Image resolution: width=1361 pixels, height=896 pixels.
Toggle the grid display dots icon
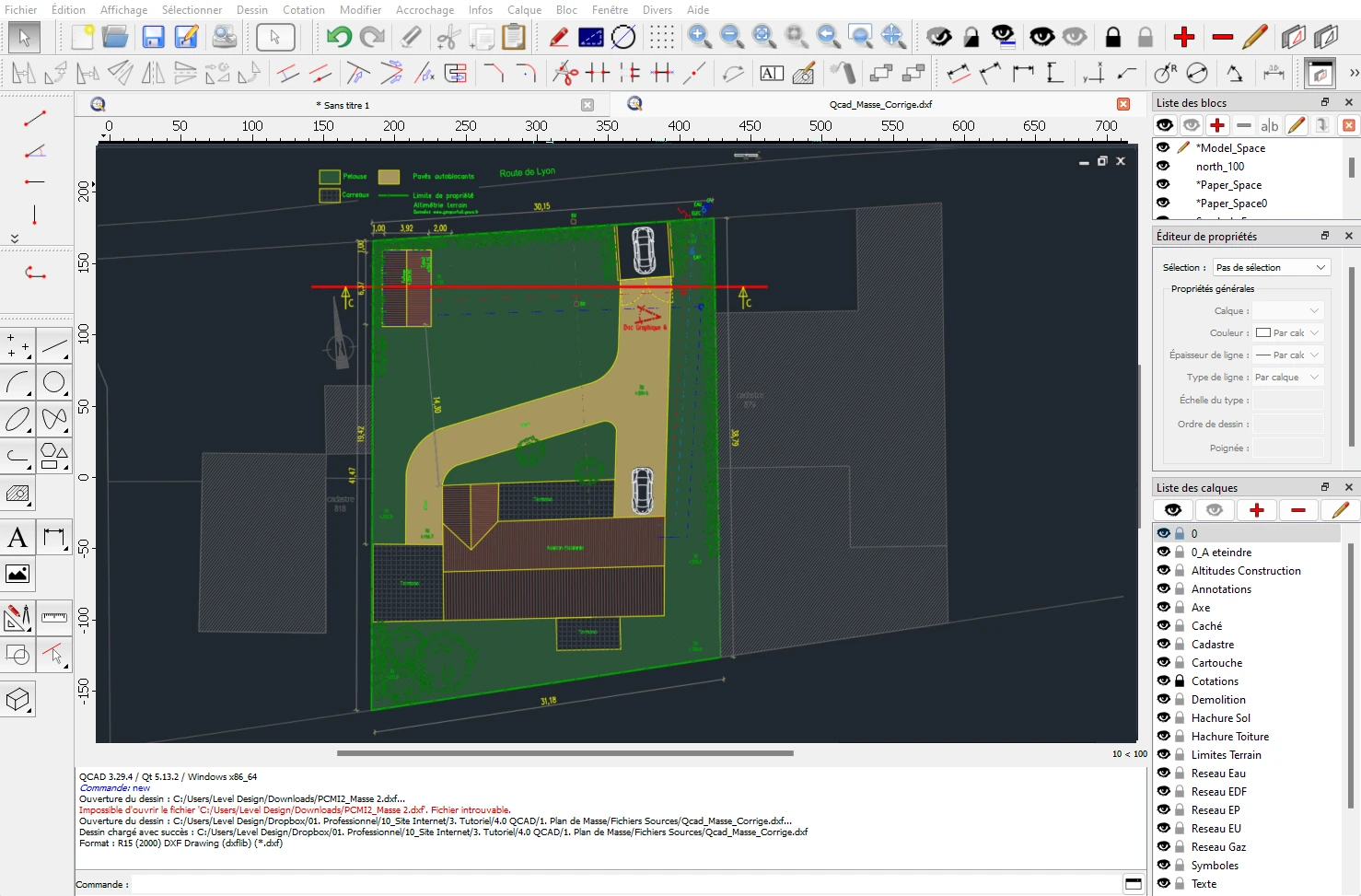662,37
